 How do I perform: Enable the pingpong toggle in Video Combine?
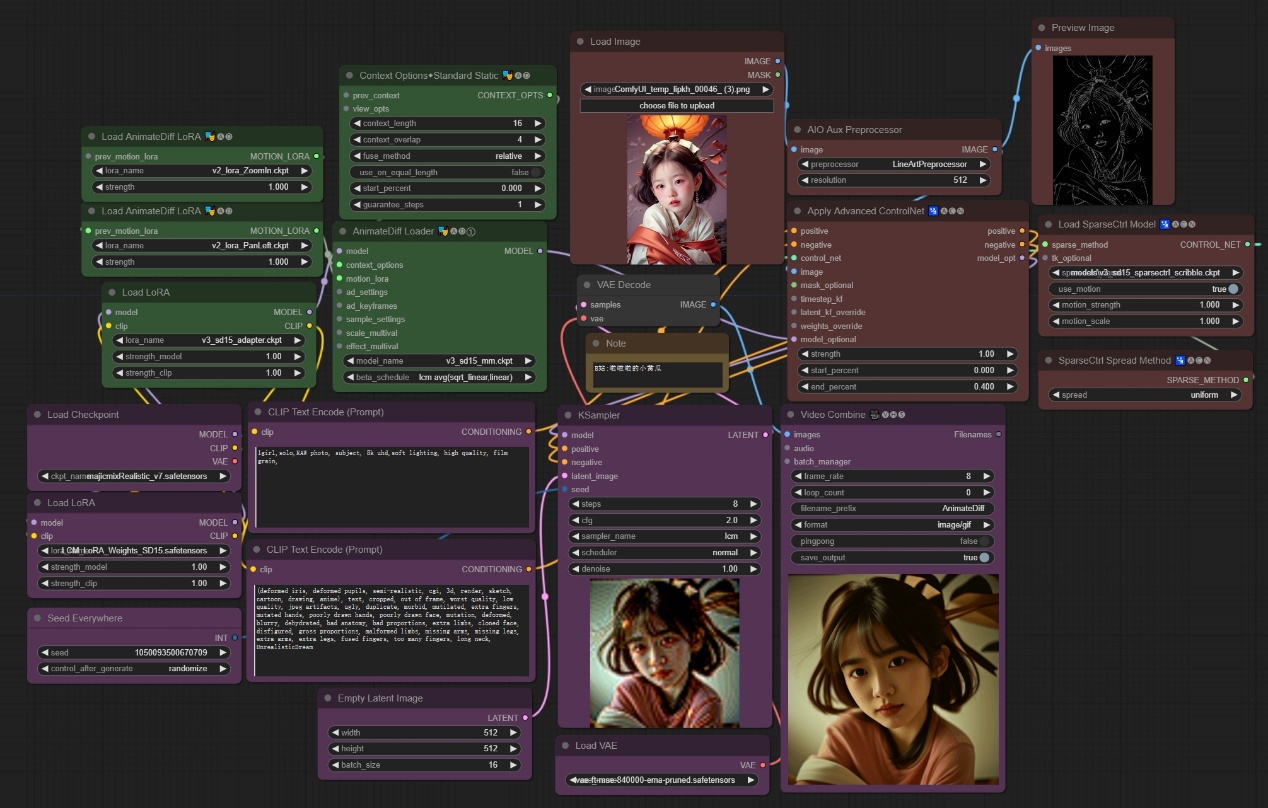pos(984,541)
